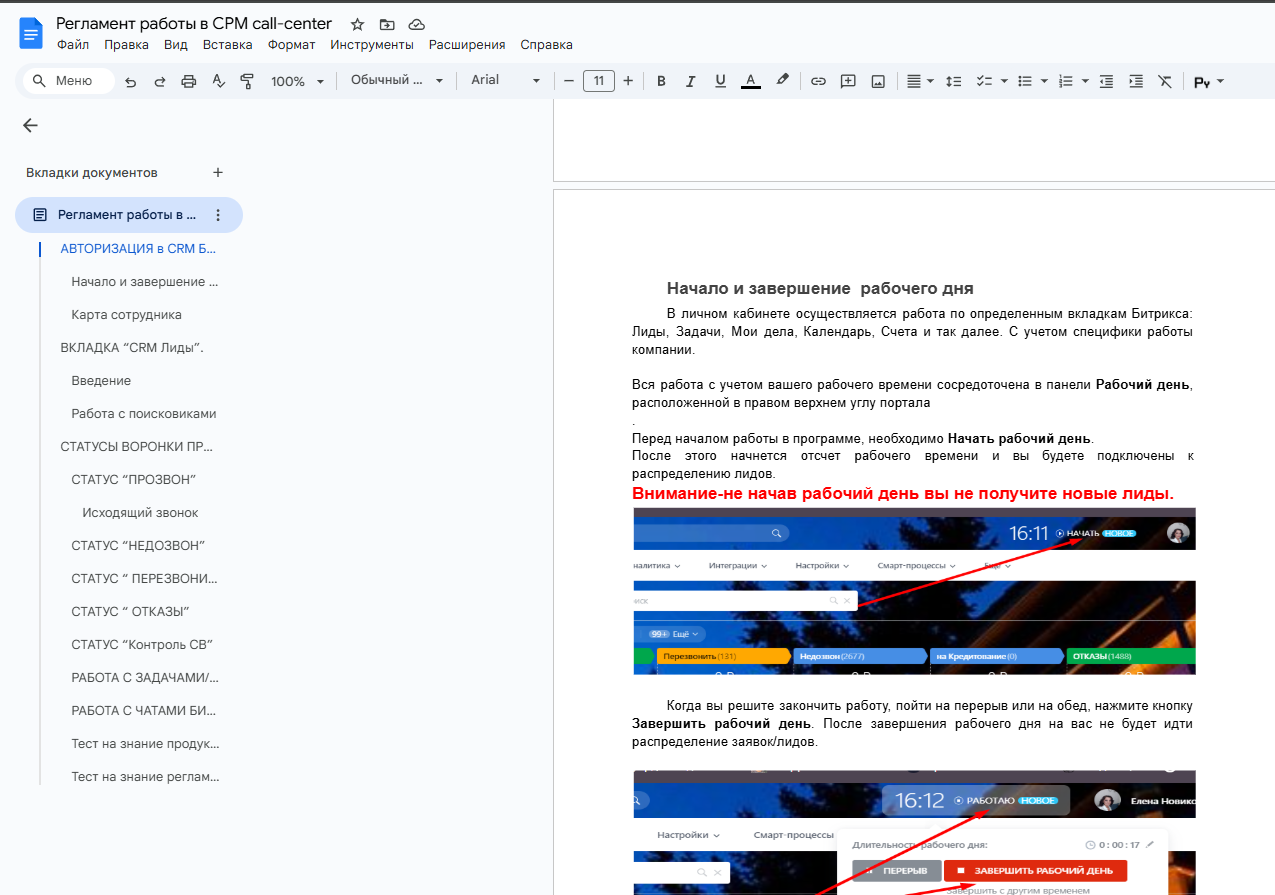Toggle italic formatting
The image size is (1275, 895).
tap(691, 81)
